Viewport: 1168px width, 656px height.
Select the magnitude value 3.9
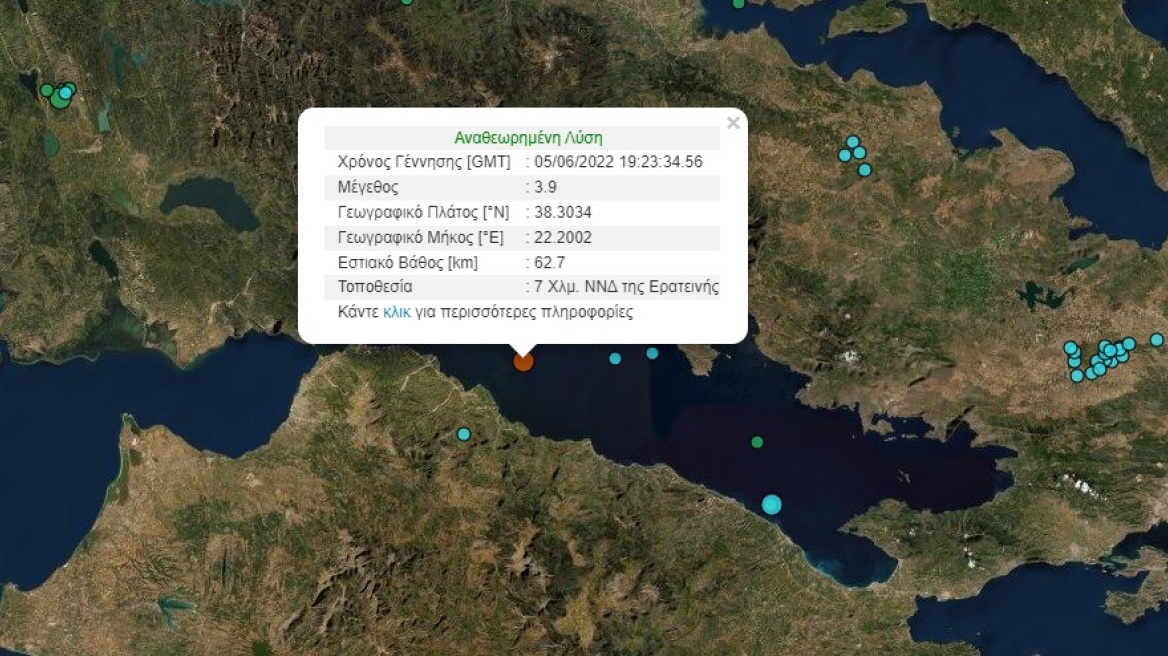pyautogui.click(x=545, y=187)
